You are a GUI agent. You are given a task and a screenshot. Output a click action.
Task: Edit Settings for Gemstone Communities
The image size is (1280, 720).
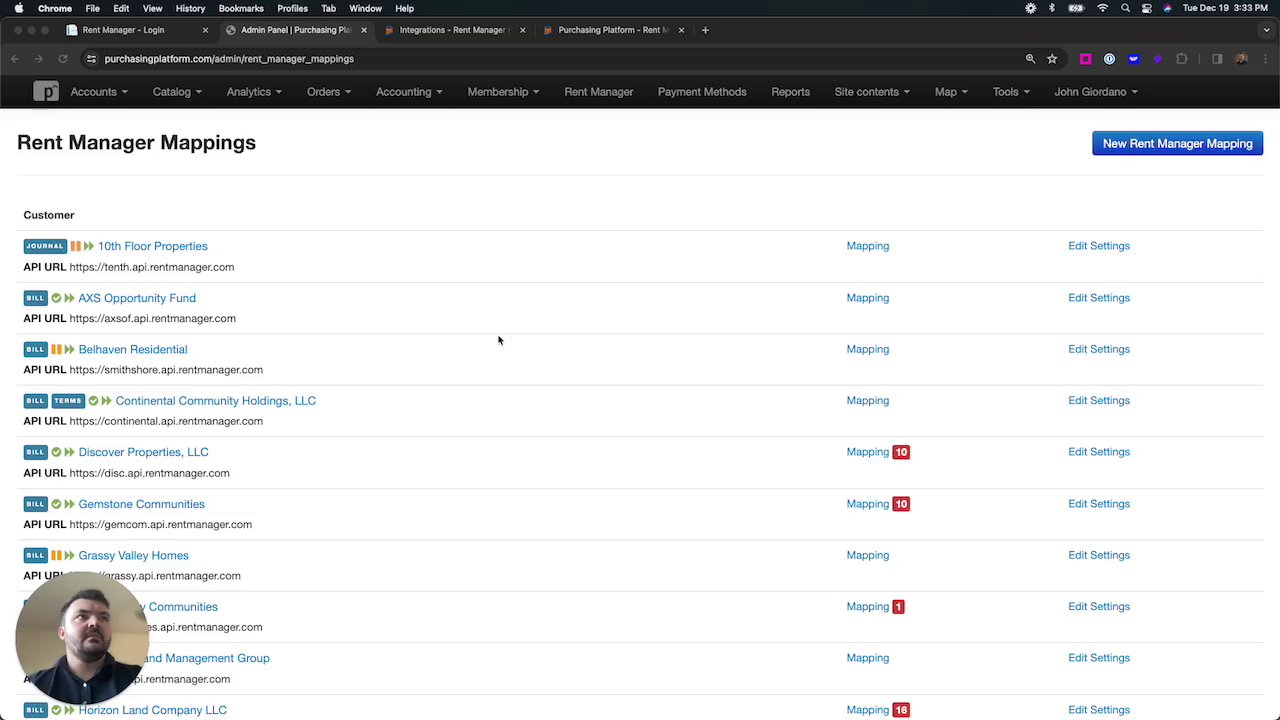[1099, 504]
